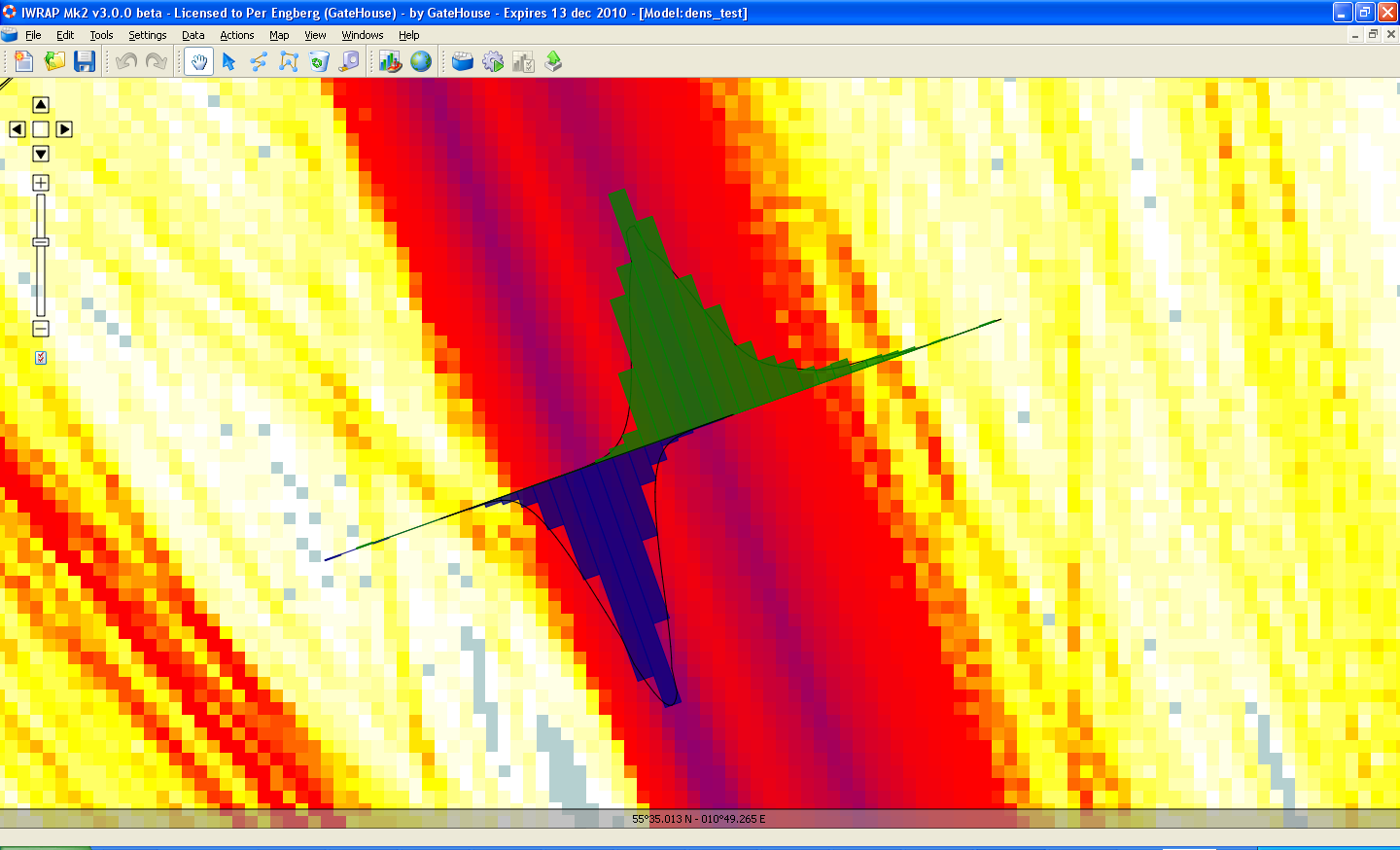The width and height of the screenshot is (1400, 850).
Task: Toggle the layer checklist icon under zoom slider
Action: coord(41,358)
